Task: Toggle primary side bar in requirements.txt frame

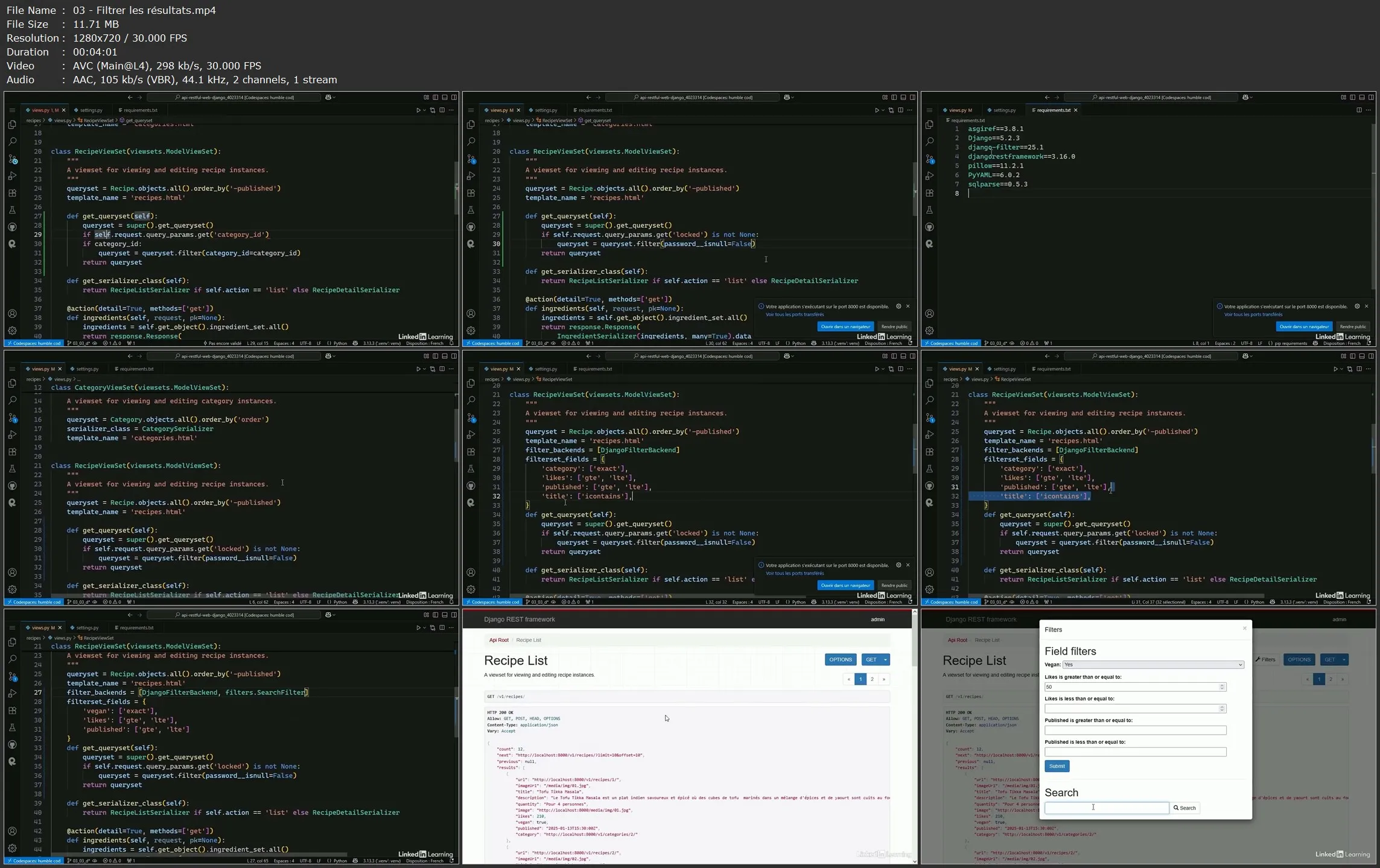Action: pos(1352,97)
